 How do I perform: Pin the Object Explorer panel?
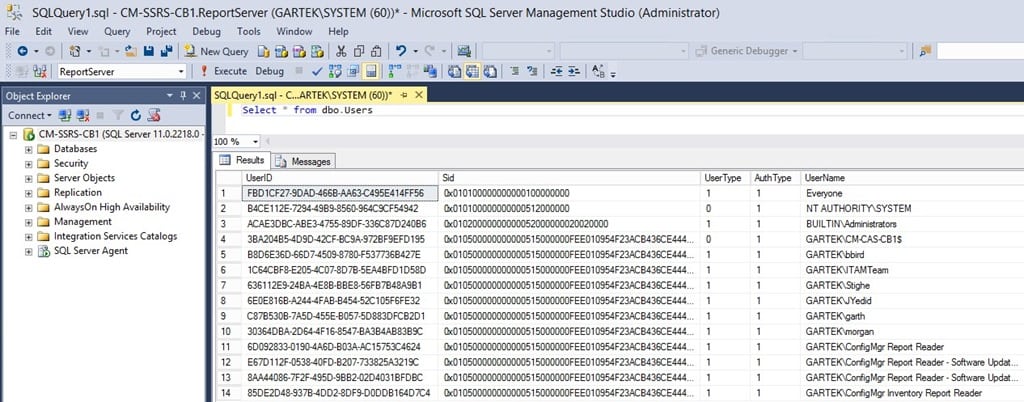click(182, 95)
